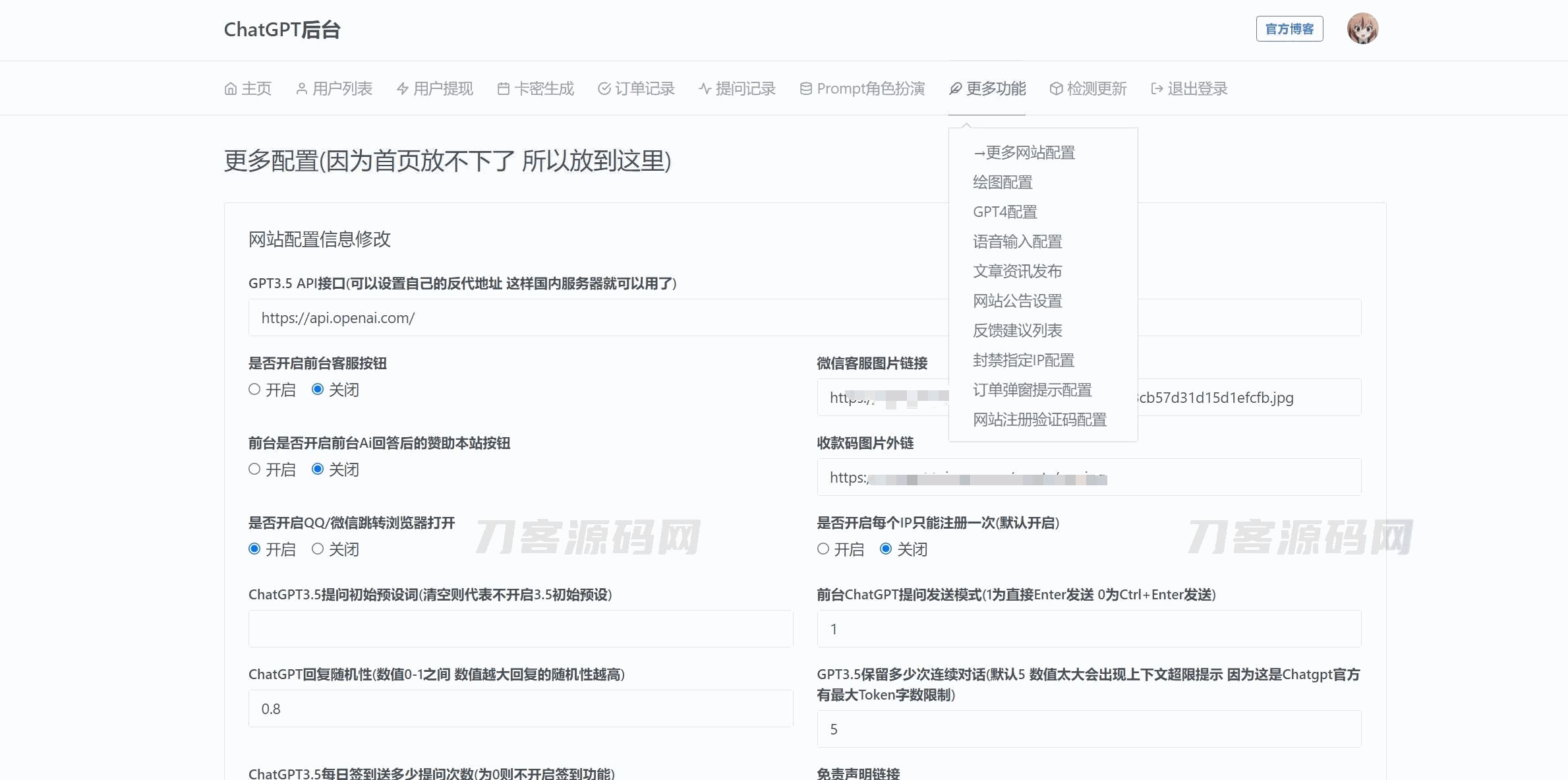Open 绘图配置 from the dropdown

[1002, 182]
